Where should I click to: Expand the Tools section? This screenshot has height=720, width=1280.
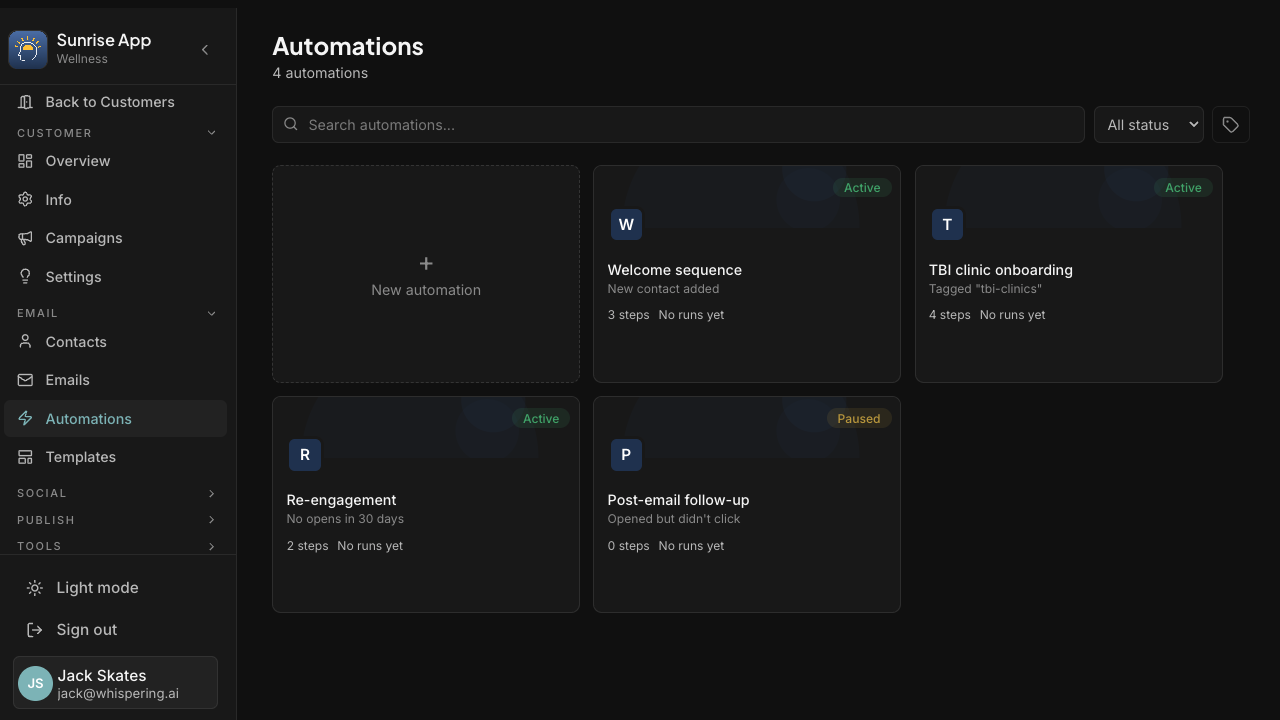coord(116,546)
